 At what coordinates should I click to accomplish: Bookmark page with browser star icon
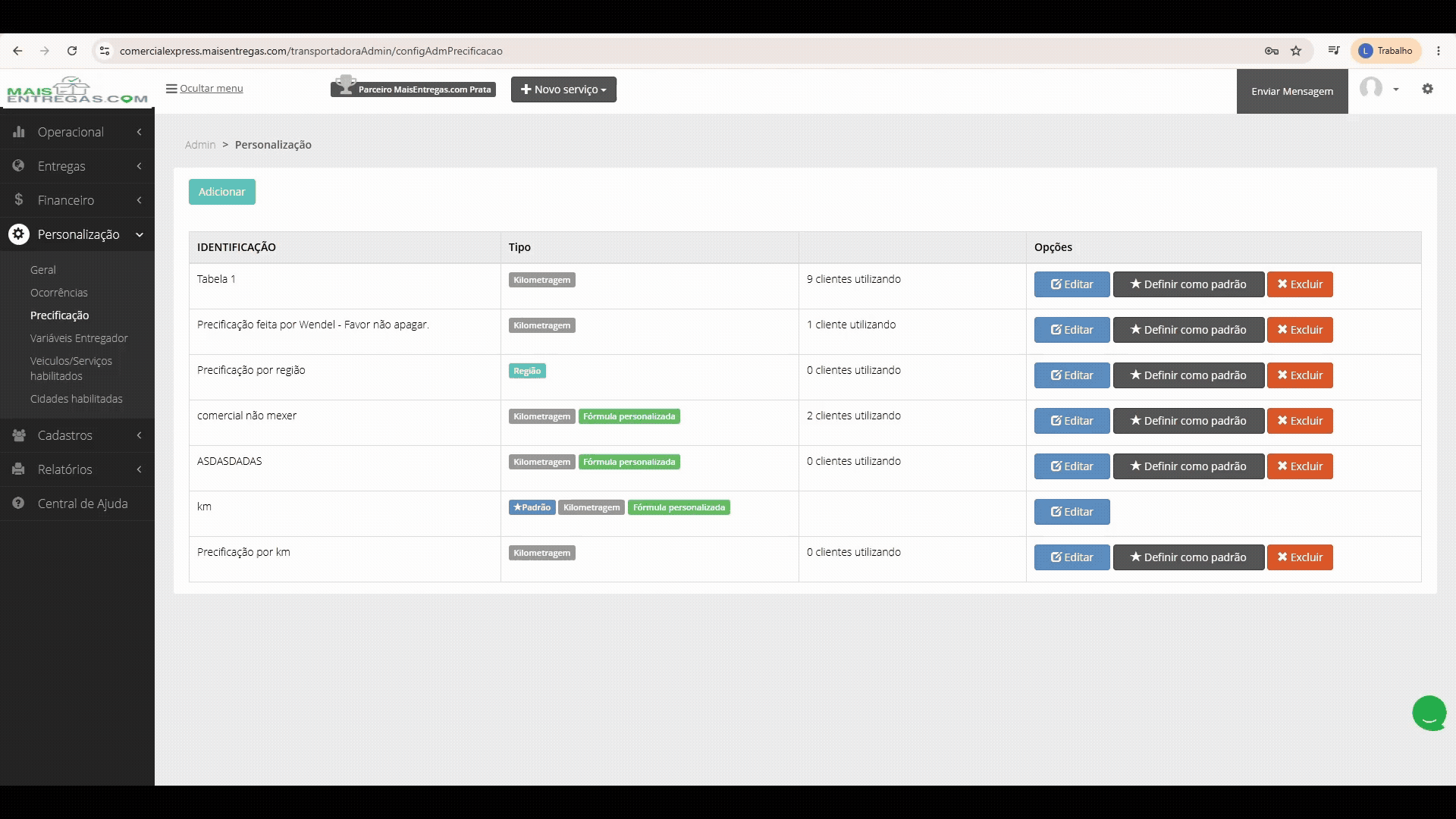point(1296,51)
